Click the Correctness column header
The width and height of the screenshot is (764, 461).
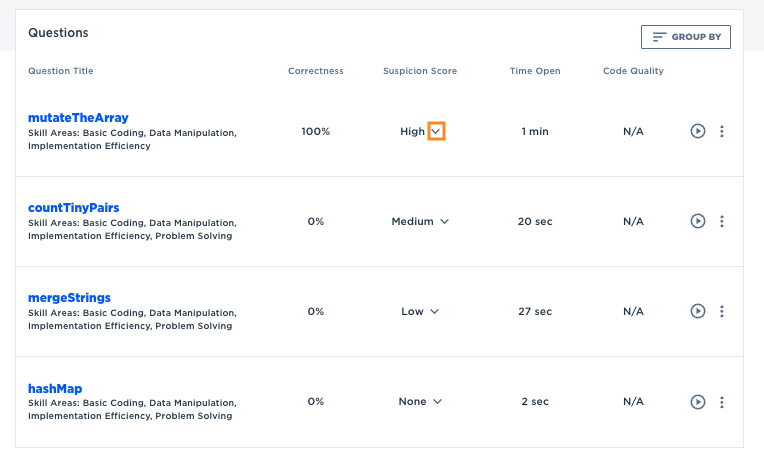point(315,71)
